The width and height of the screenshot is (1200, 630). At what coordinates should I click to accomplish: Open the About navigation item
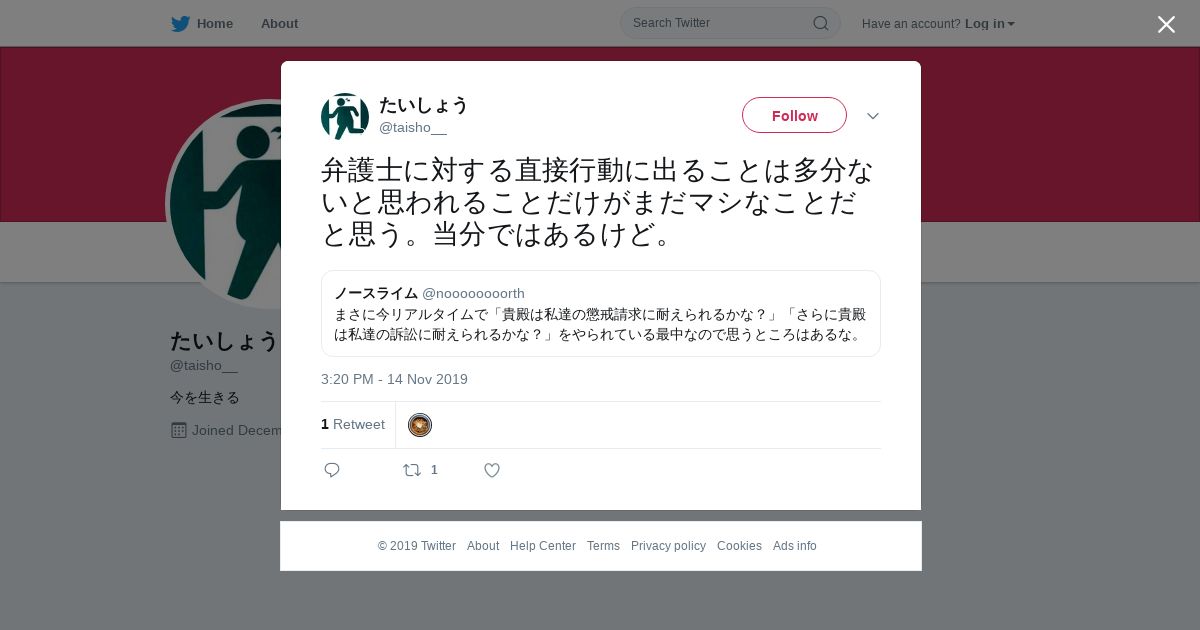pyautogui.click(x=279, y=23)
